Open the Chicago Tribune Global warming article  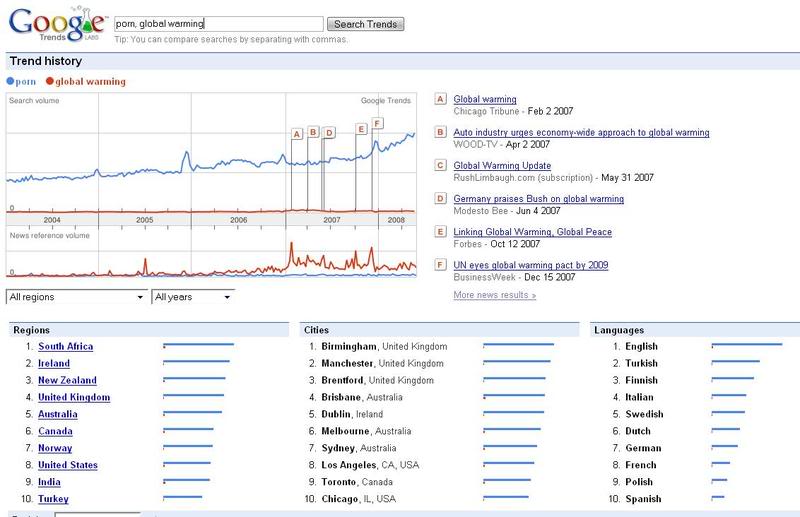(485, 100)
